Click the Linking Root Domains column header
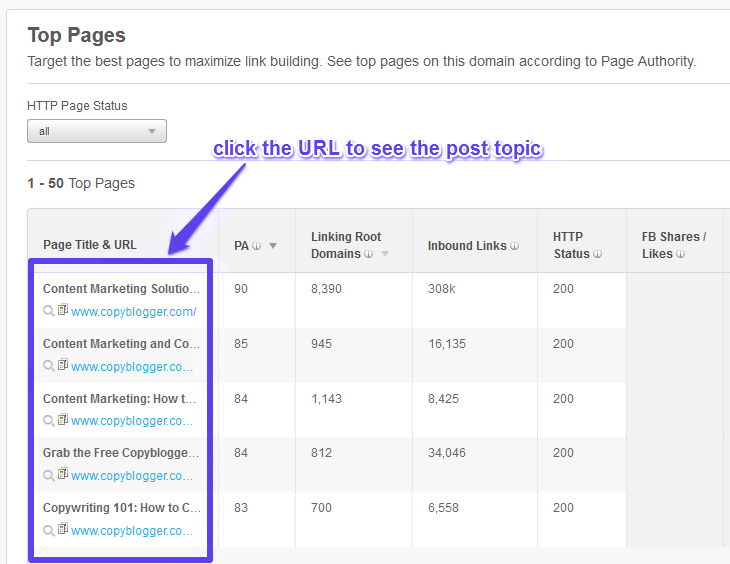The height and width of the screenshot is (564, 730). click(346, 245)
